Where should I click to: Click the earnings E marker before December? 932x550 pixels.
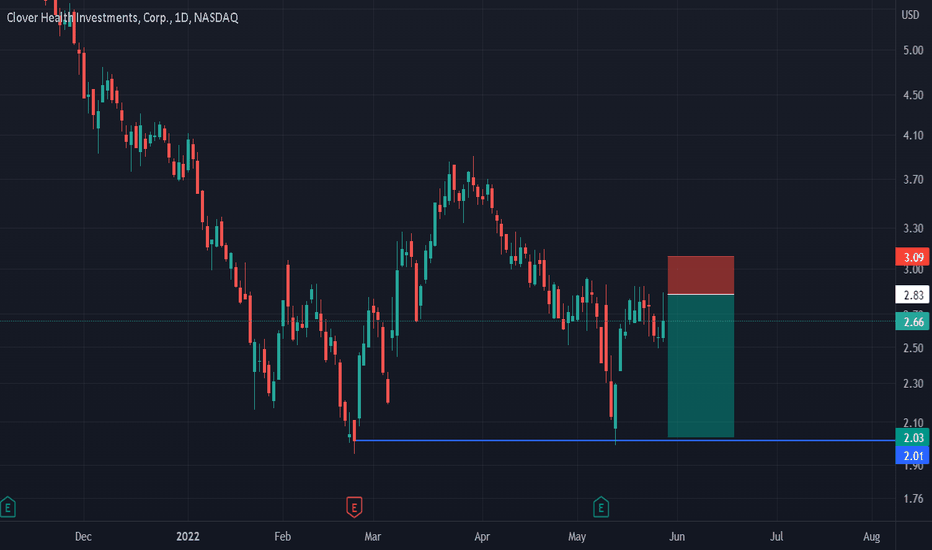coord(8,507)
